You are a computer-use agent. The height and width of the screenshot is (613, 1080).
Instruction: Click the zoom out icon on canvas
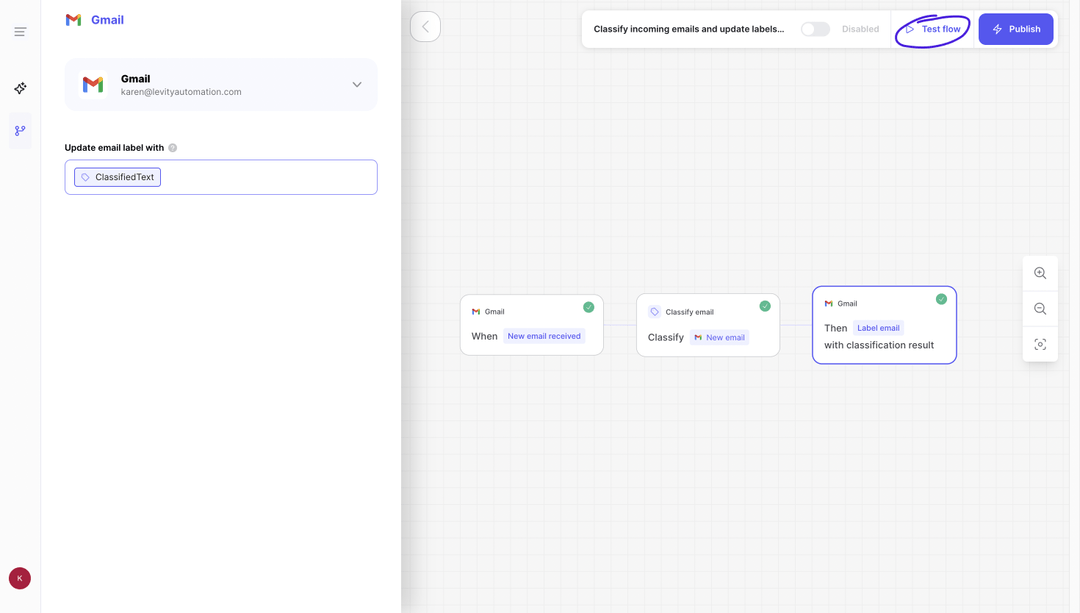[x=1040, y=308]
